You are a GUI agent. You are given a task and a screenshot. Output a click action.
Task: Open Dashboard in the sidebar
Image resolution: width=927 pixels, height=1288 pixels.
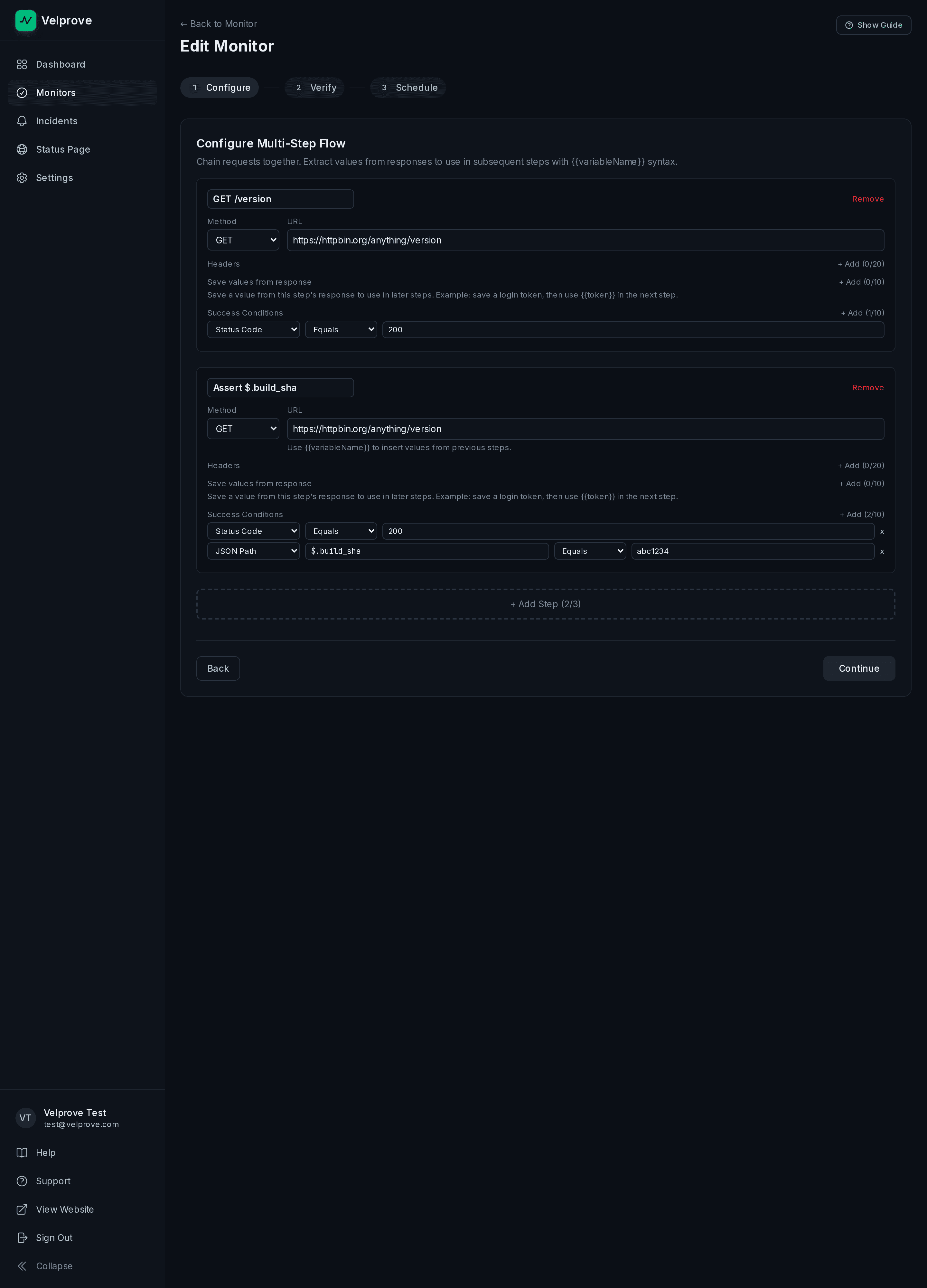pyautogui.click(x=82, y=65)
